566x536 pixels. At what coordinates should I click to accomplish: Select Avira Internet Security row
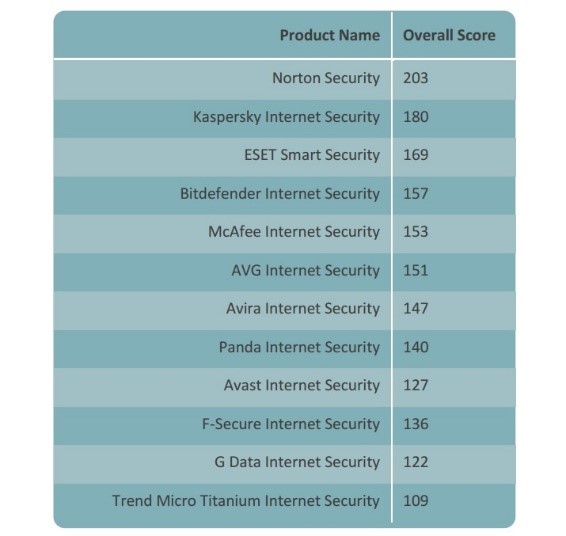(284, 309)
